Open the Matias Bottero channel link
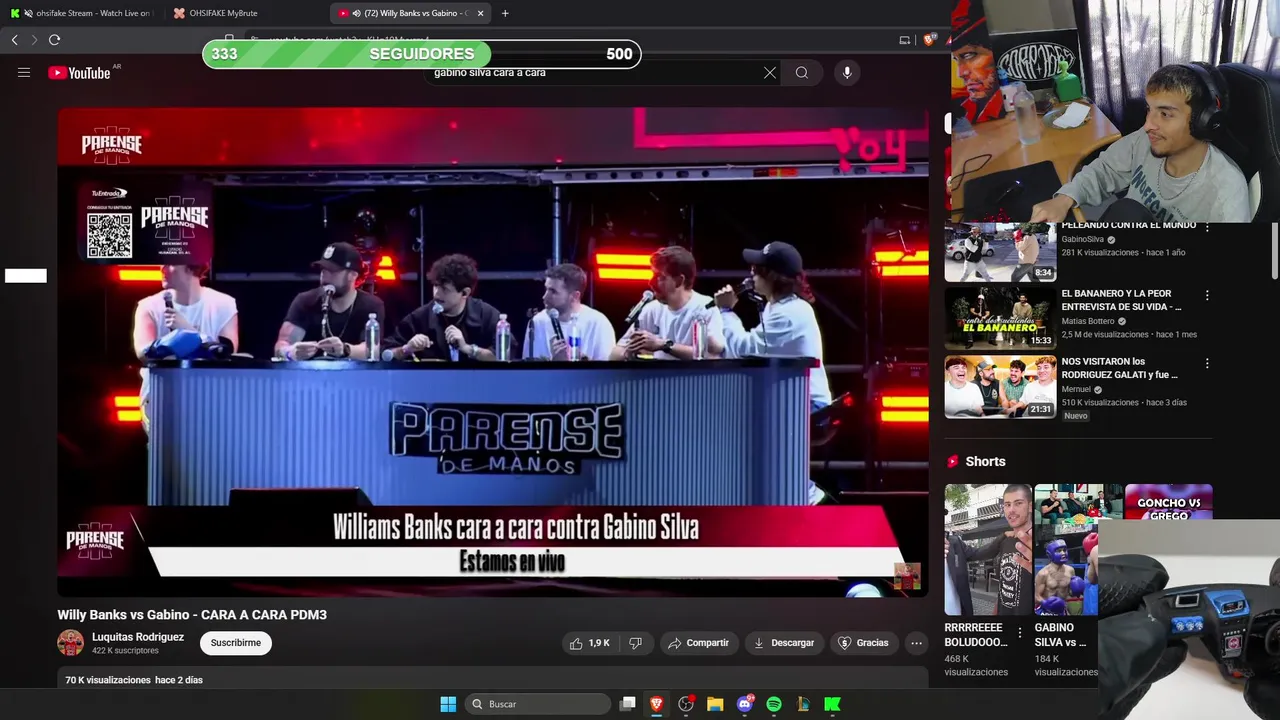1280x720 pixels. [1088, 322]
